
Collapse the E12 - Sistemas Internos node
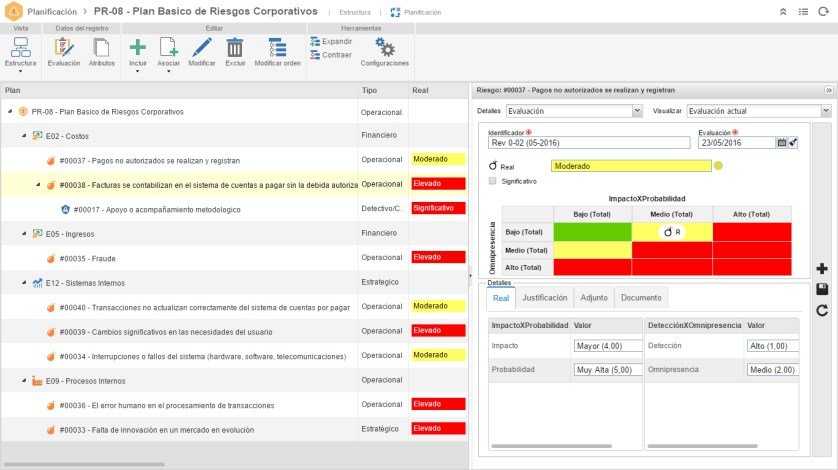(24, 283)
